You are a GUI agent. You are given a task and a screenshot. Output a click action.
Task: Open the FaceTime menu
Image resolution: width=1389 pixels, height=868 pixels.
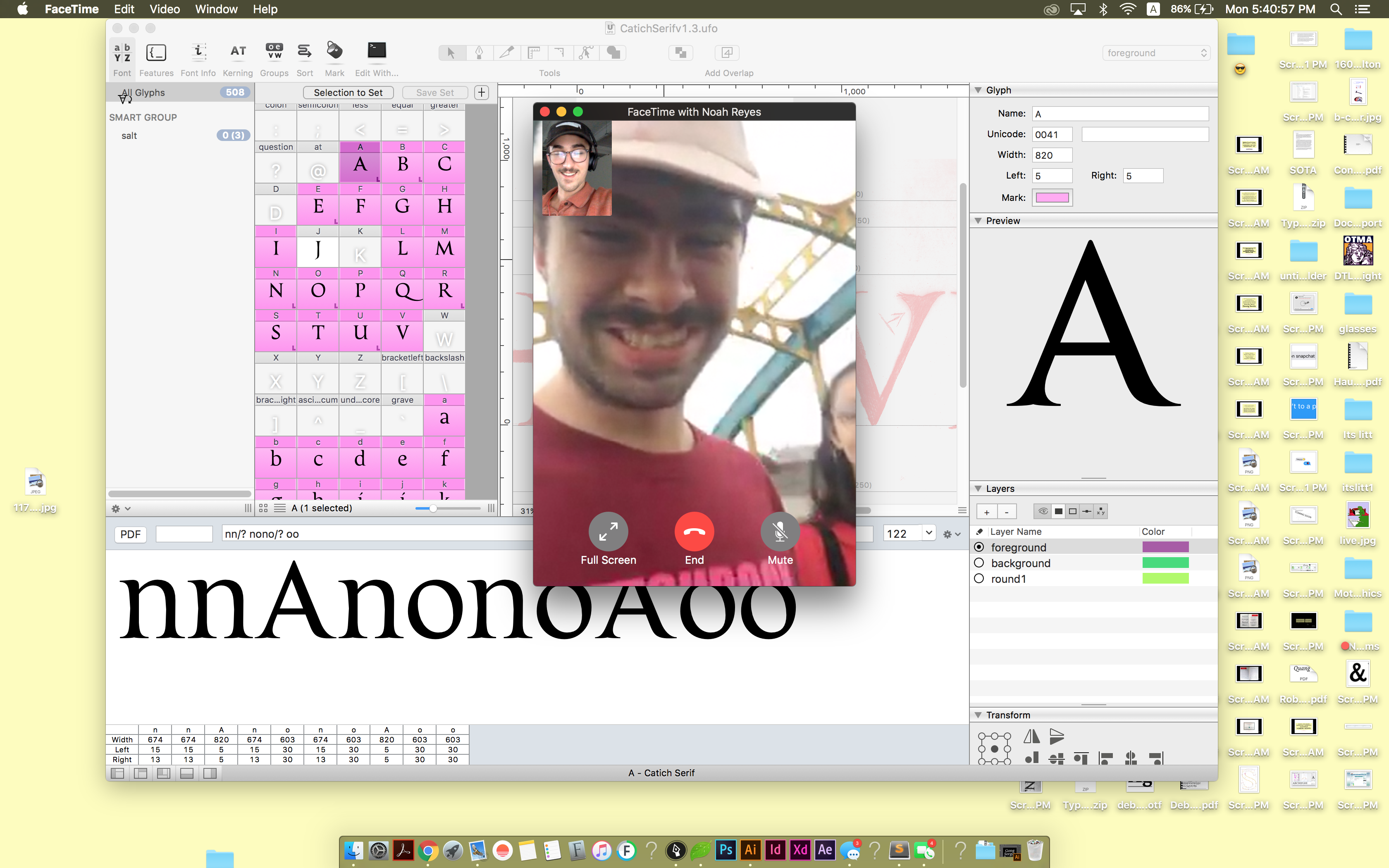coord(72,9)
